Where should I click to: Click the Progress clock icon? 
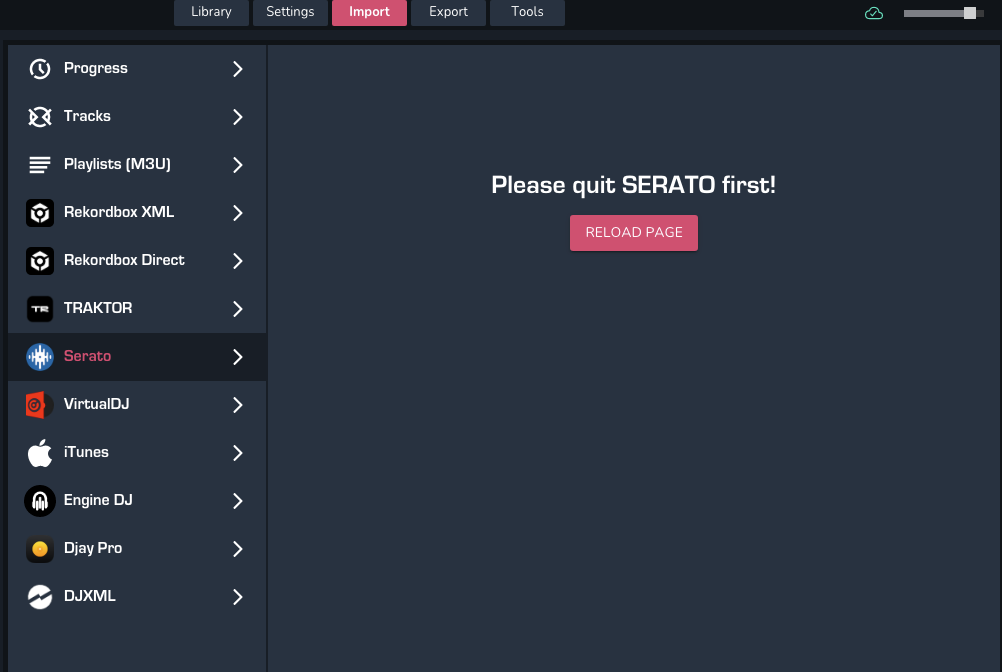click(x=40, y=69)
